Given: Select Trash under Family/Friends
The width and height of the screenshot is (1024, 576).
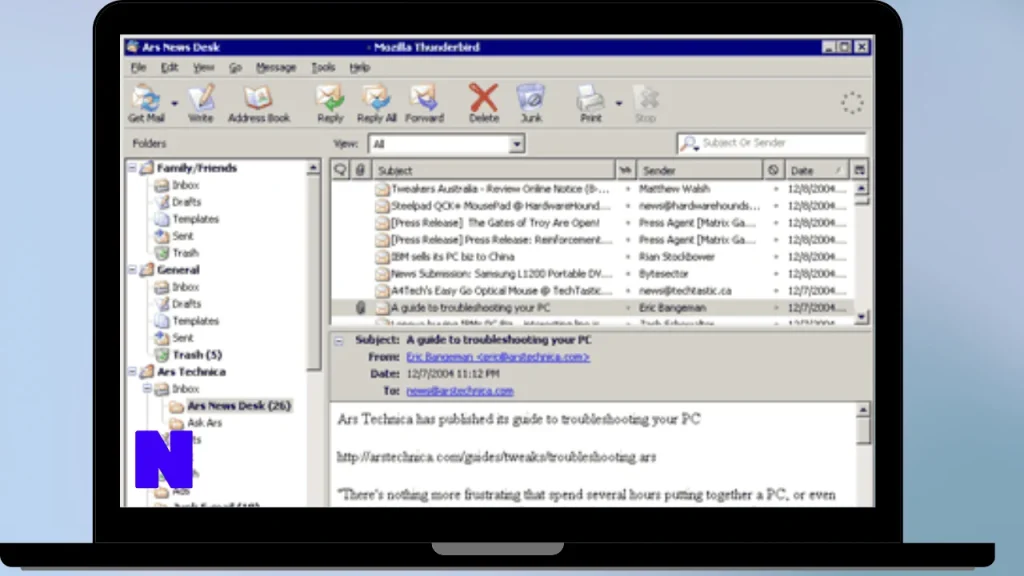Looking at the screenshot, I should (x=185, y=253).
